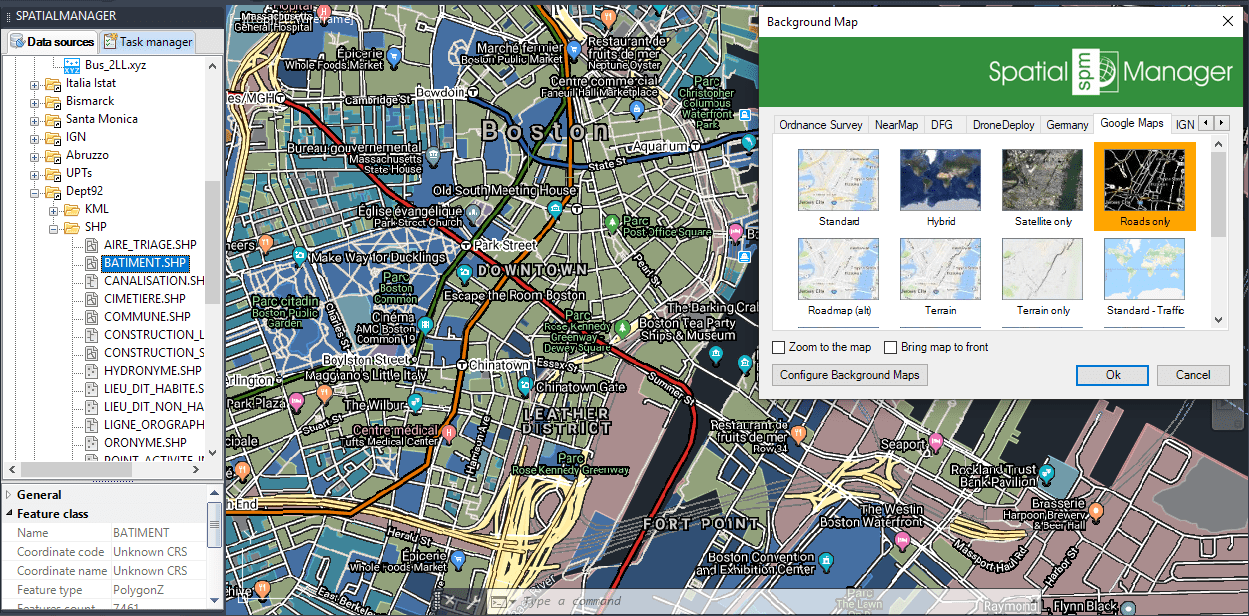Click the LIEU_DIT_NON_HA point layer icon
The image size is (1249, 616).
click(91, 407)
